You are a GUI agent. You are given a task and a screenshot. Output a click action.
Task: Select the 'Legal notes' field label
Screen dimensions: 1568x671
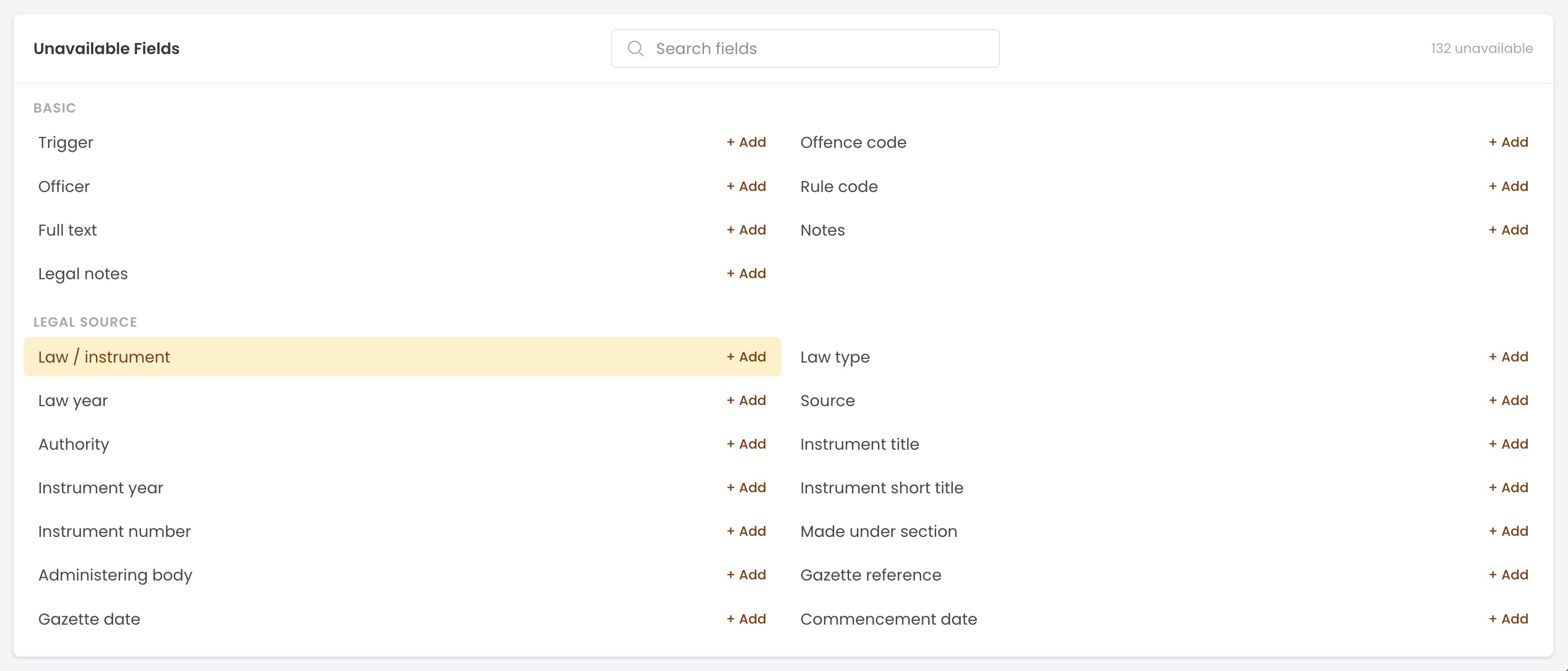pyautogui.click(x=83, y=274)
